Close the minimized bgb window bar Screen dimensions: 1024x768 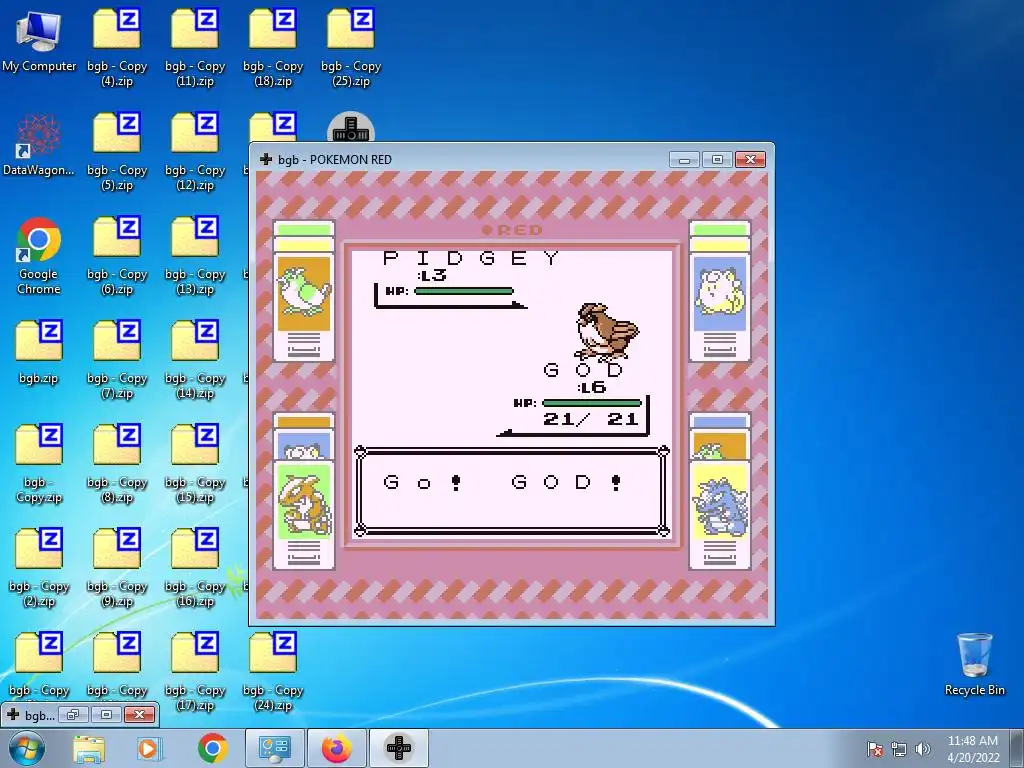(x=139, y=714)
